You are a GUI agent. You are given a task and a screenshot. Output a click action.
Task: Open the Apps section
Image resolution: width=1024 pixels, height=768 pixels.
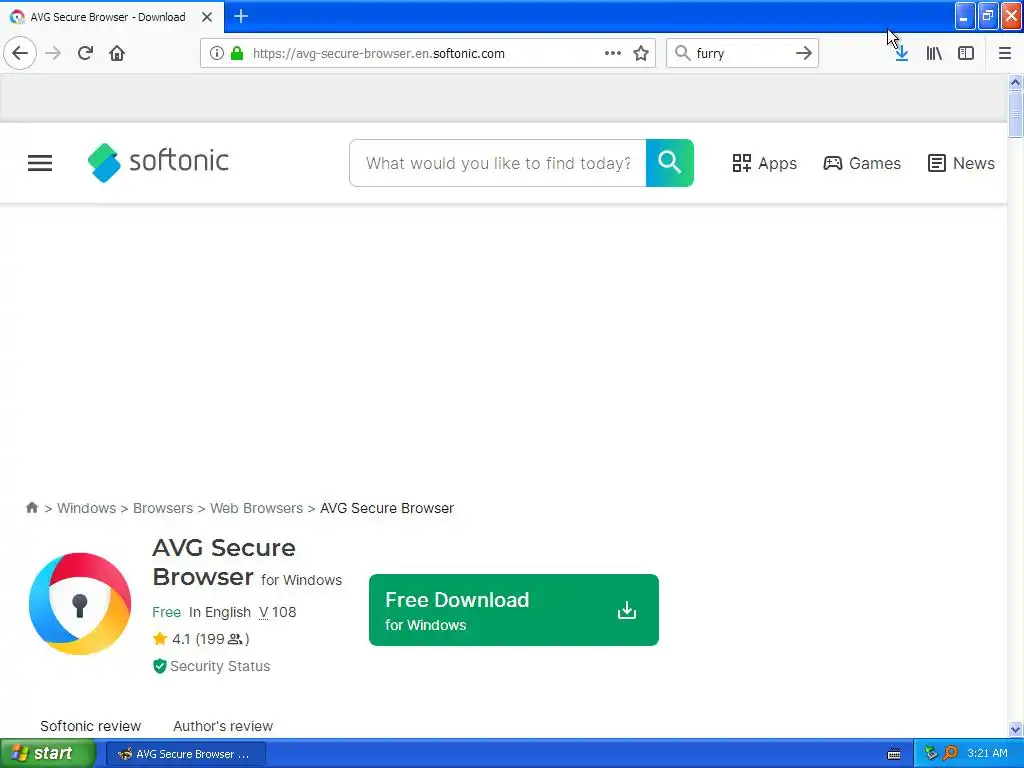tap(764, 163)
